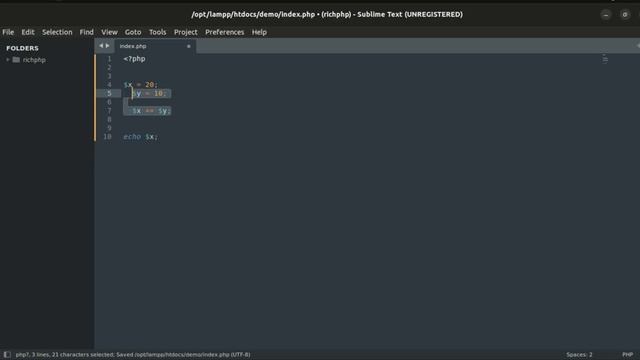Open the Goto menu
Image resolution: width=640 pixels, height=360 pixels.
point(133,32)
